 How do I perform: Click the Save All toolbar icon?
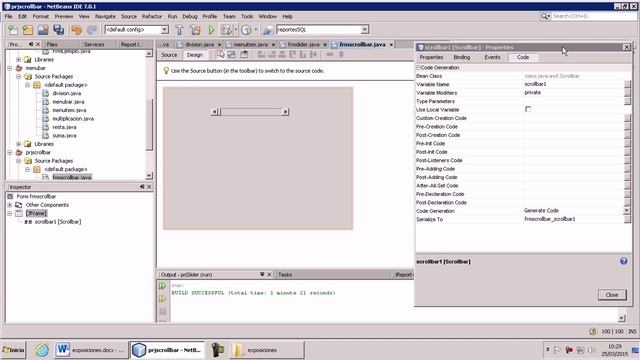coord(58,30)
